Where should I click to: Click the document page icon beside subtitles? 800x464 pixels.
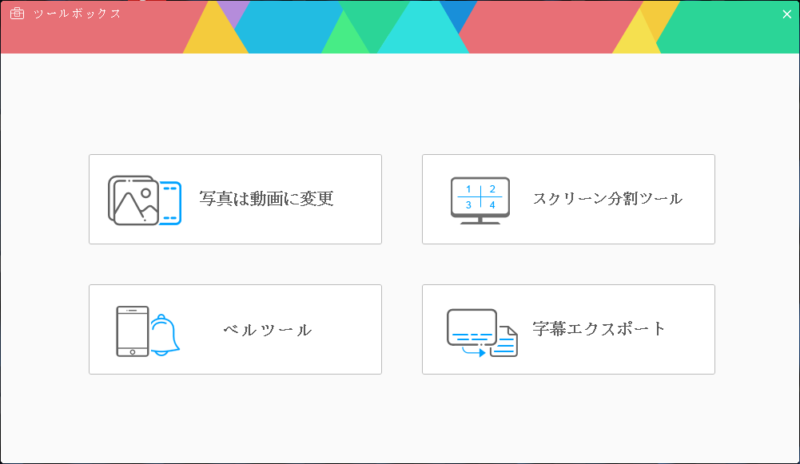pyautogui.click(x=505, y=341)
